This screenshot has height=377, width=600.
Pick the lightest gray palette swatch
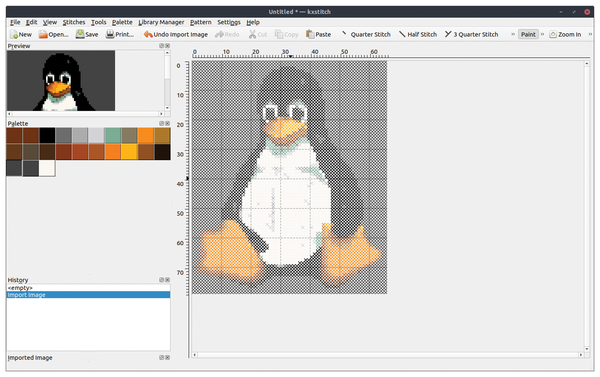(x=96, y=135)
